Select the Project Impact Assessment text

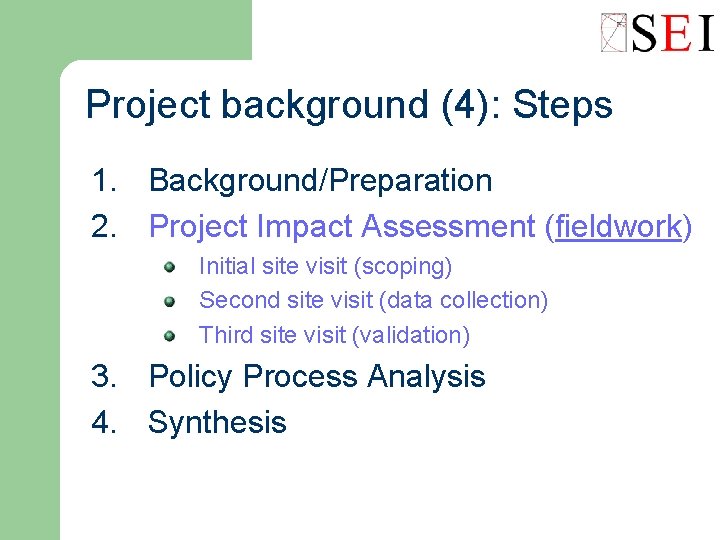pos(342,227)
